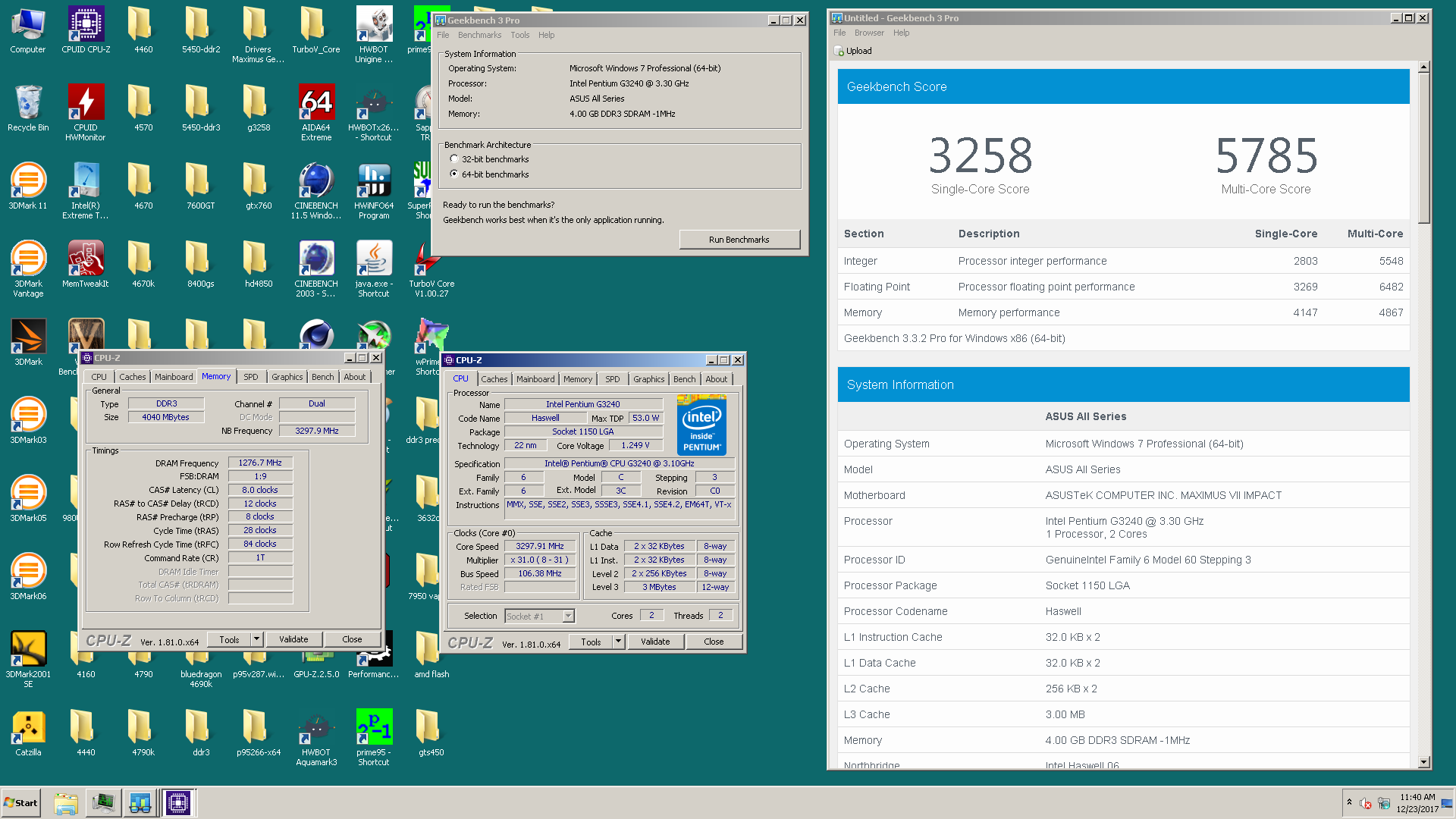This screenshot has width=1456, height=819.
Task: Open 3DMark Vantage desktop icon
Action: point(28,269)
